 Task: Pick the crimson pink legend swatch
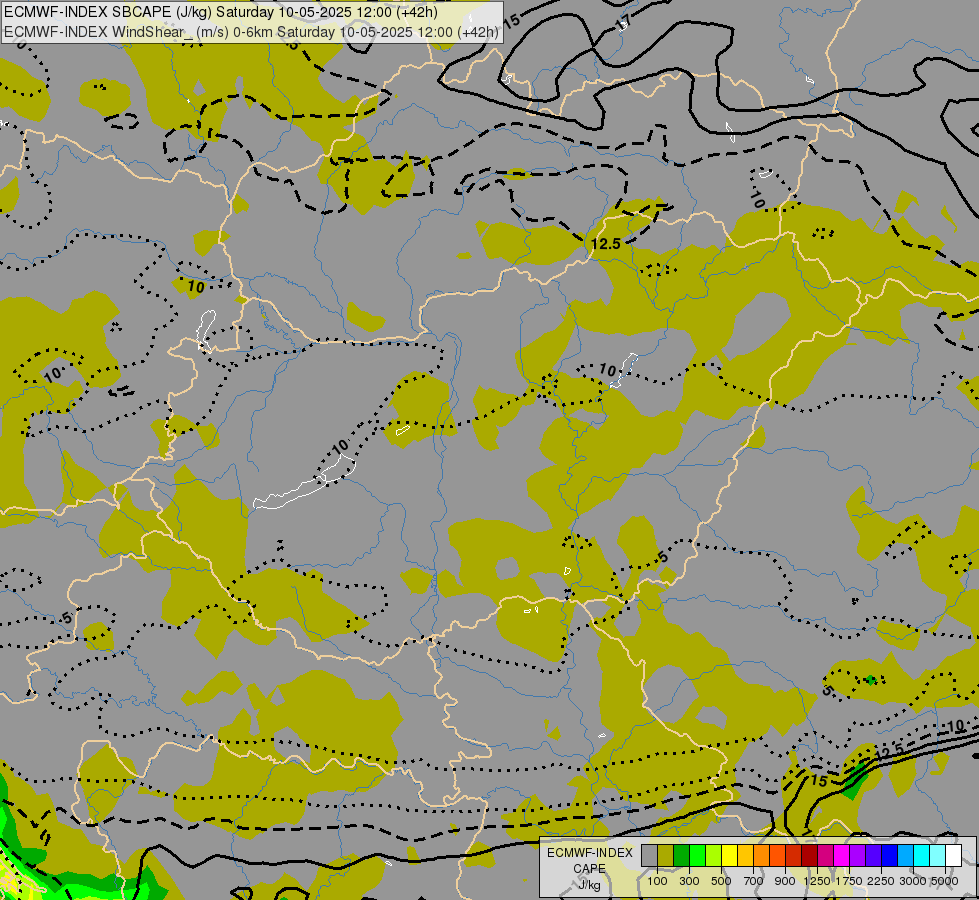click(825, 855)
